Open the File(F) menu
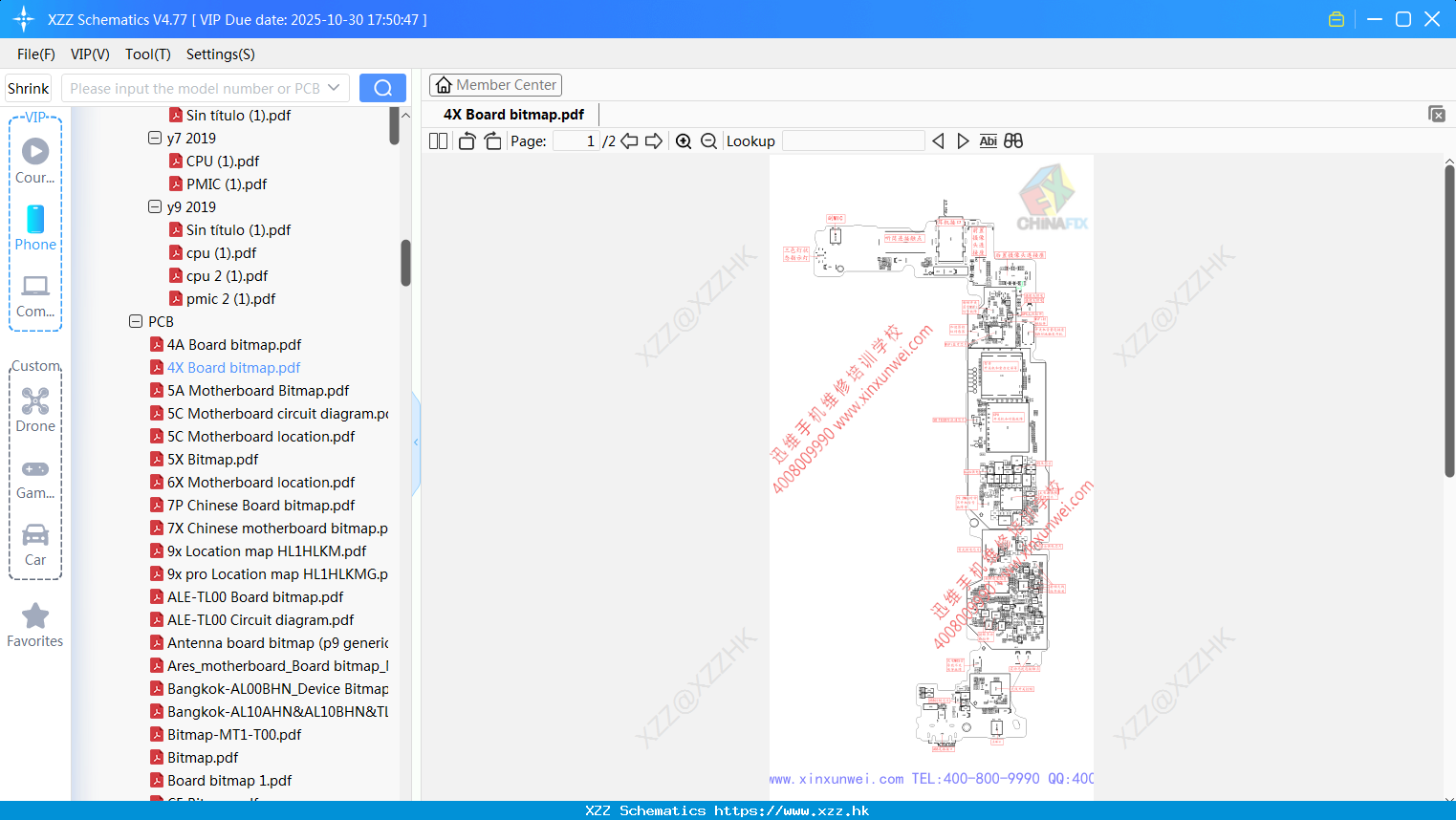1456x820 pixels. (36, 54)
